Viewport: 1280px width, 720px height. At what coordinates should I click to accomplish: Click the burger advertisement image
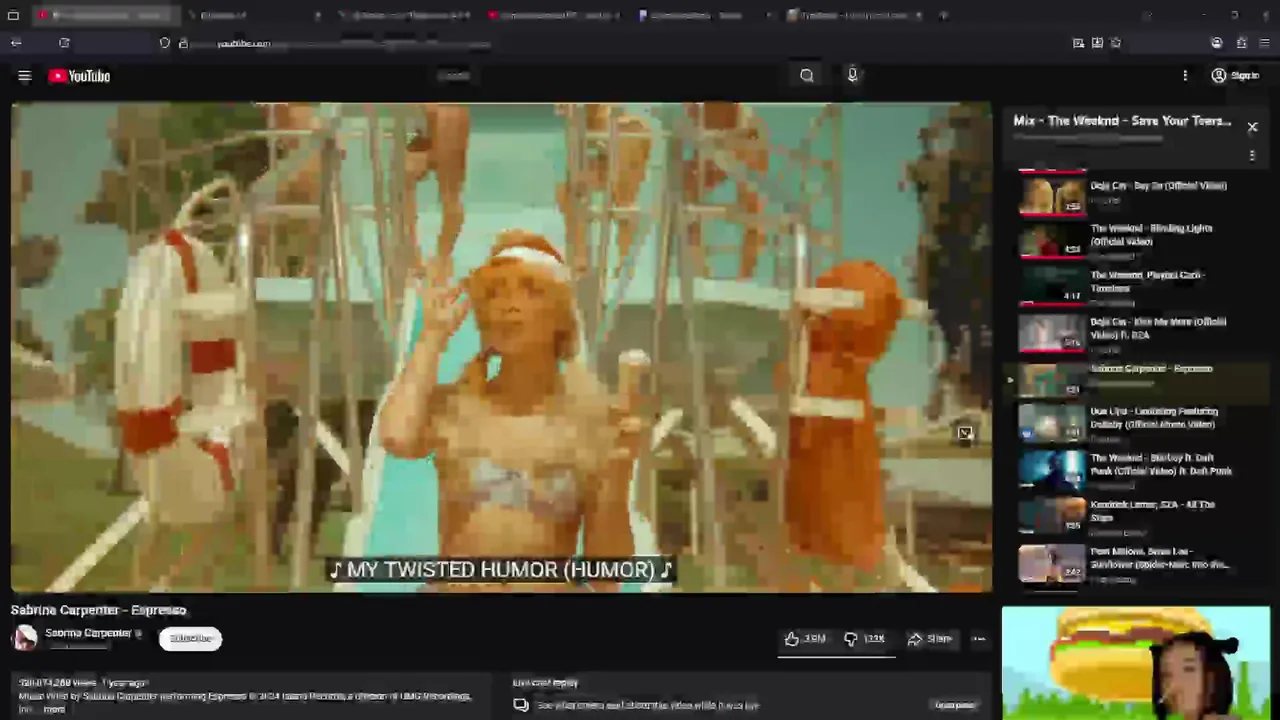pos(1136,663)
